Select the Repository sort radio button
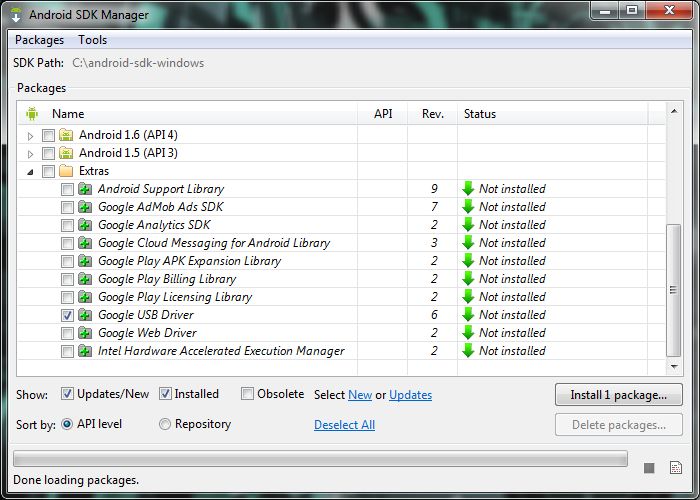Screen dimensions: 700x500 point(165,424)
